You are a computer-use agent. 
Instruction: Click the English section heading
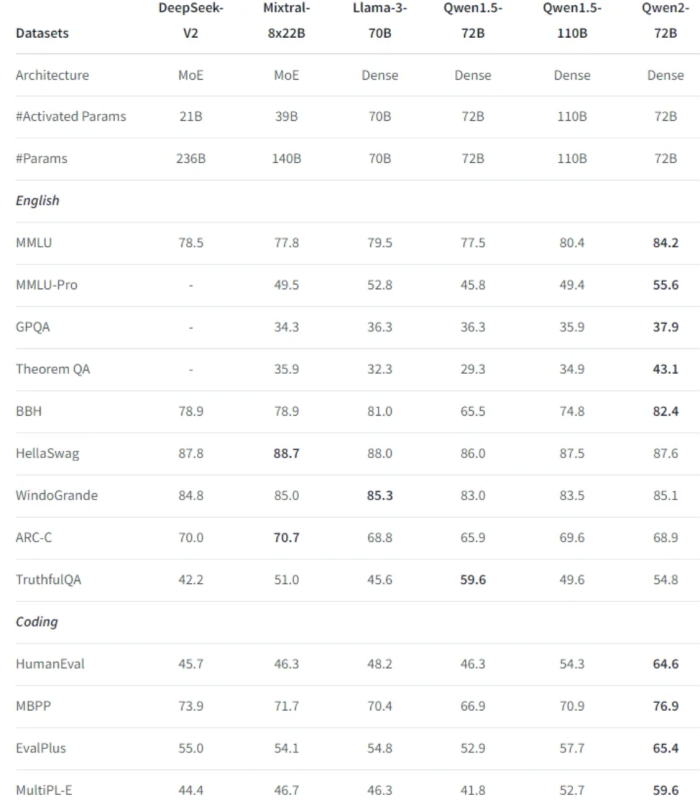[37, 201]
